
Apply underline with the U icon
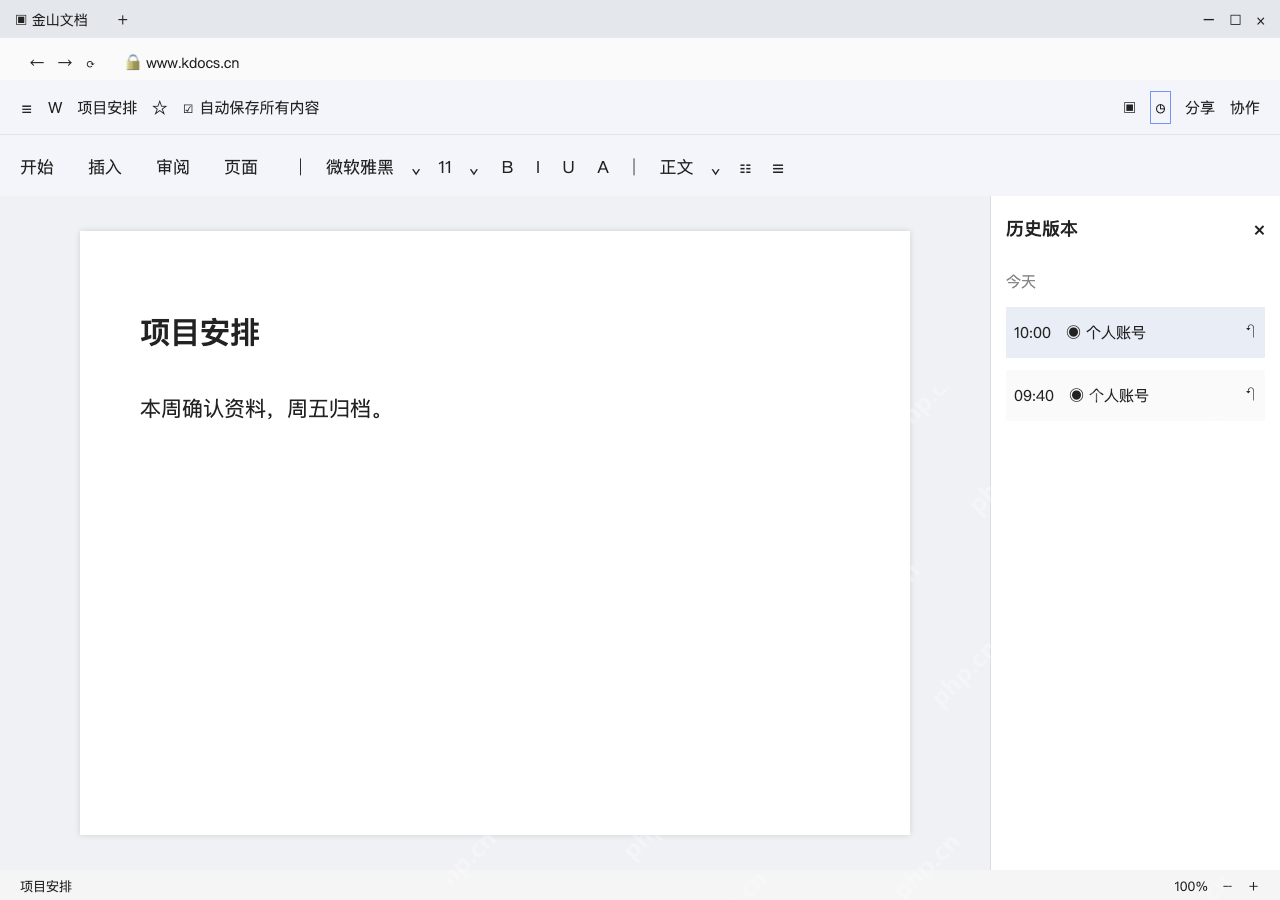click(x=568, y=167)
